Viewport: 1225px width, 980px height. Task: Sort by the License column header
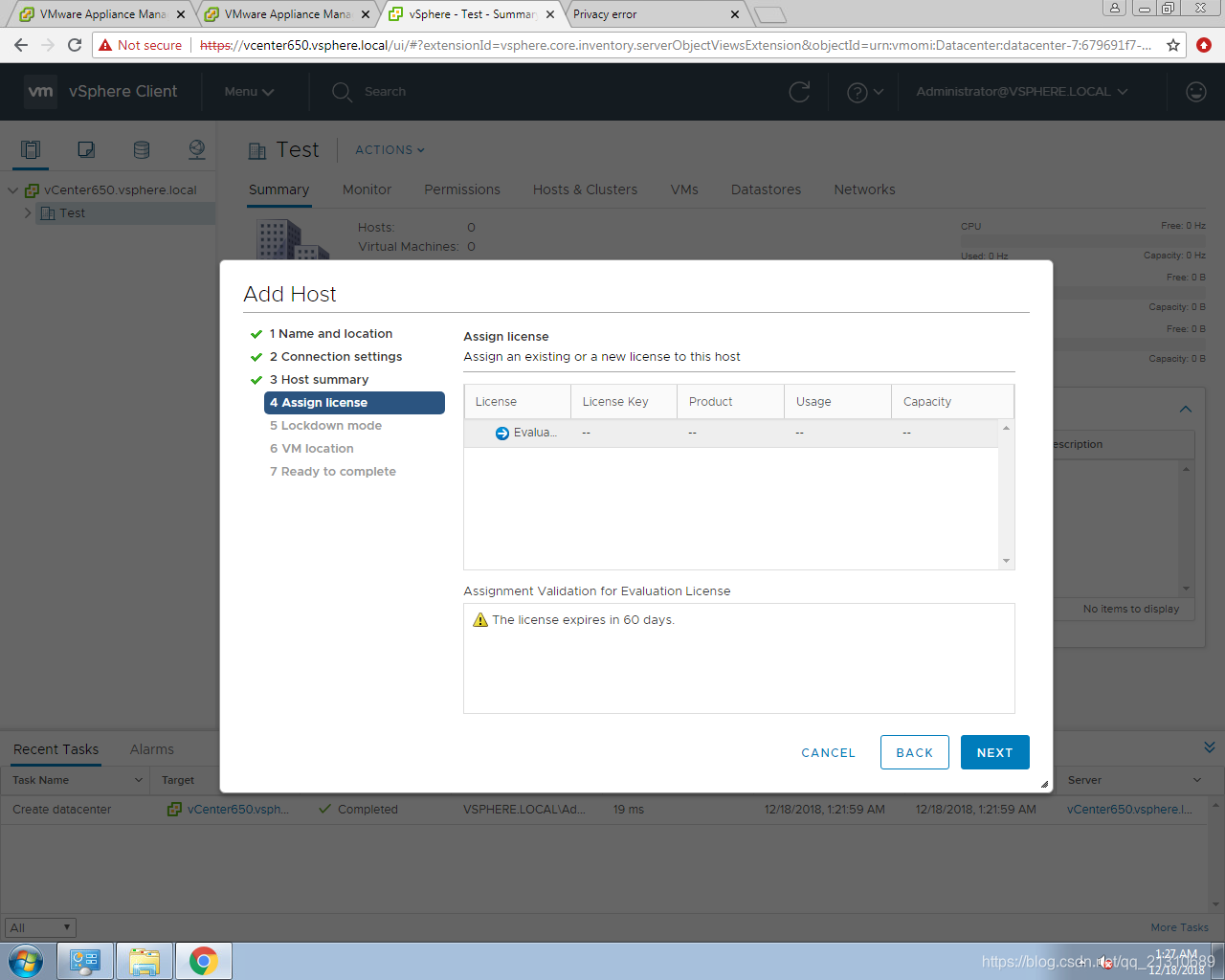pyautogui.click(x=517, y=402)
